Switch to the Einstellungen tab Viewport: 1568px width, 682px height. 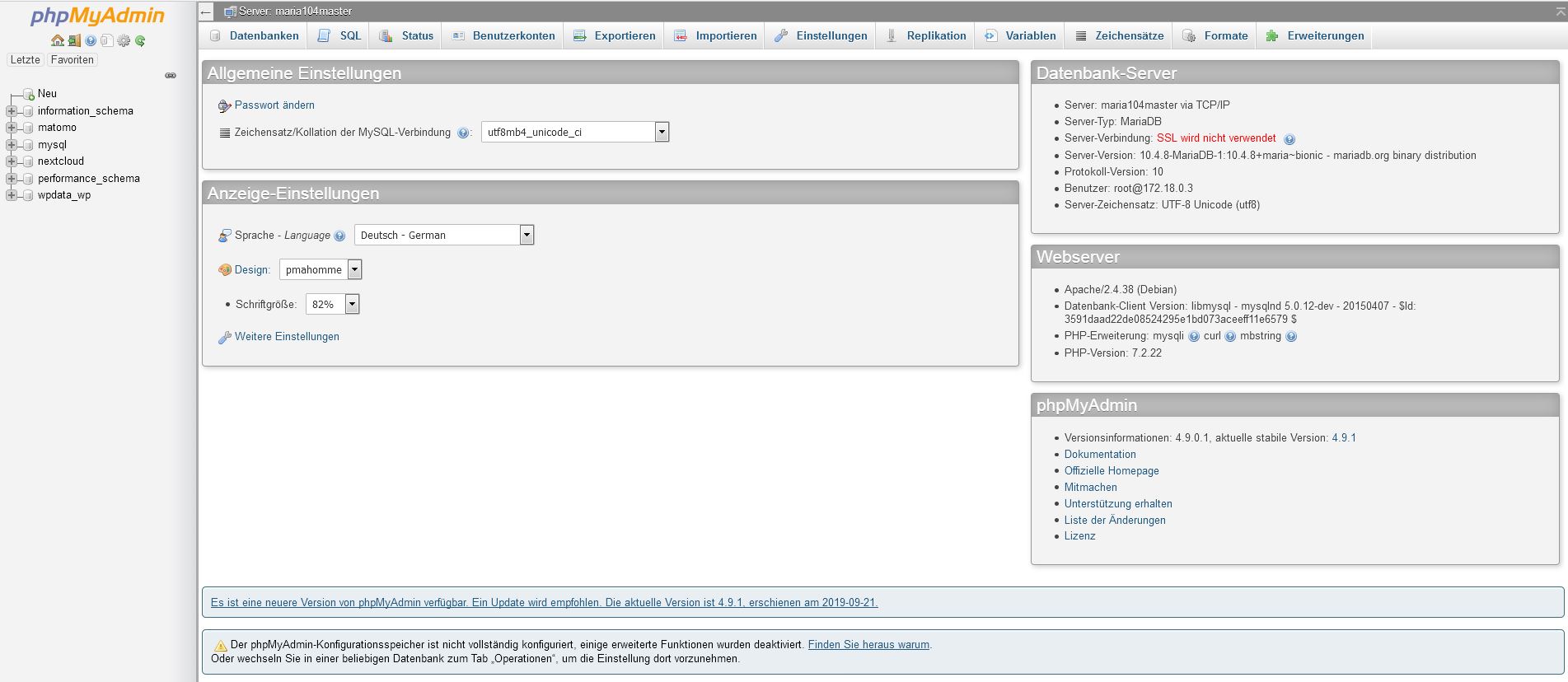coord(821,35)
